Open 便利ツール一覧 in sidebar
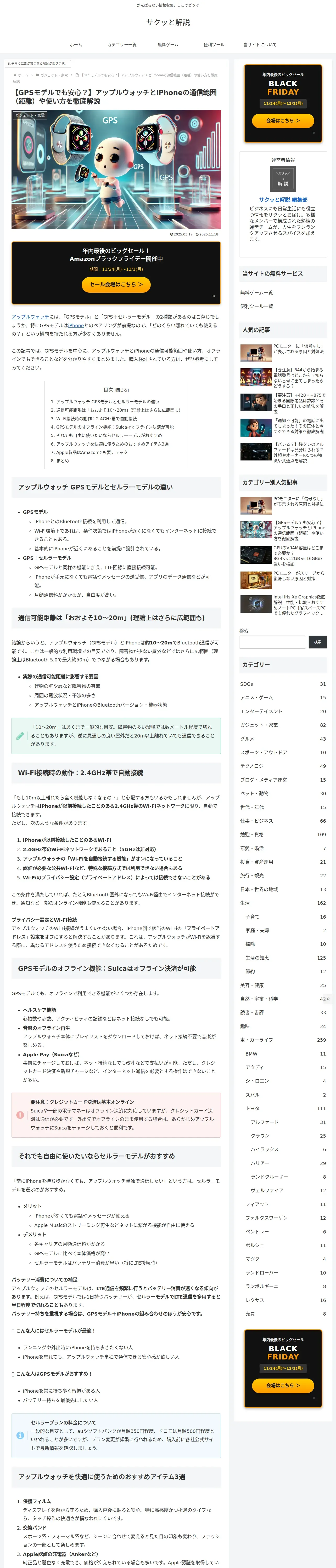The width and height of the screenshot is (336, 1568). pyautogui.click(x=257, y=306)
